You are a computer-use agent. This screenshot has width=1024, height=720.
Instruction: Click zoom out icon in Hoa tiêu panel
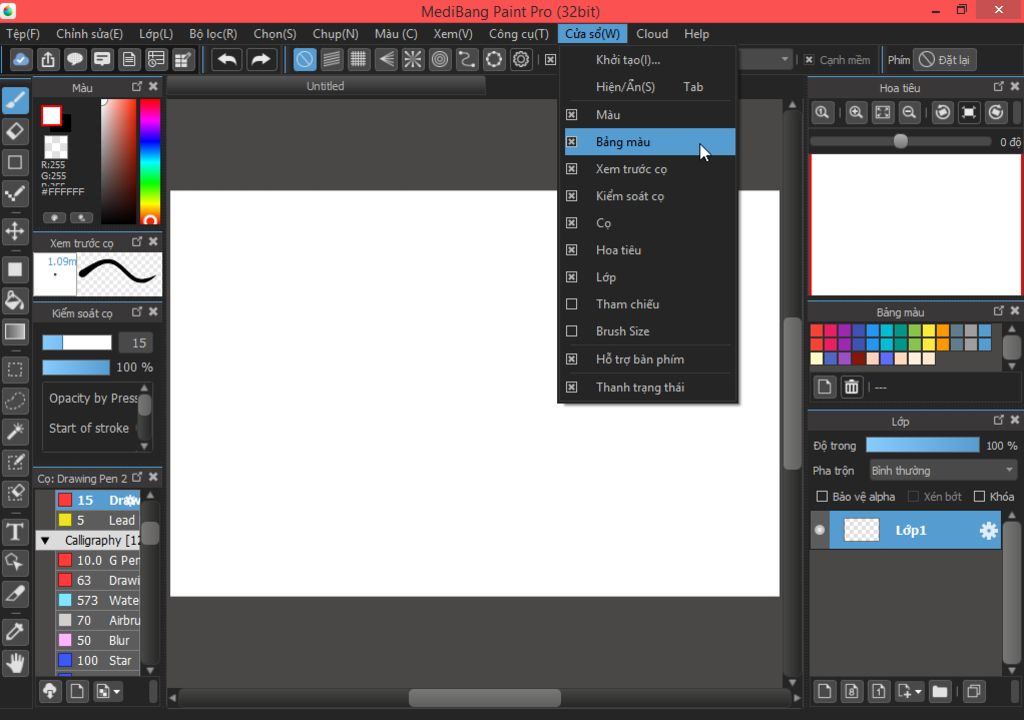(x=909, y=112)
